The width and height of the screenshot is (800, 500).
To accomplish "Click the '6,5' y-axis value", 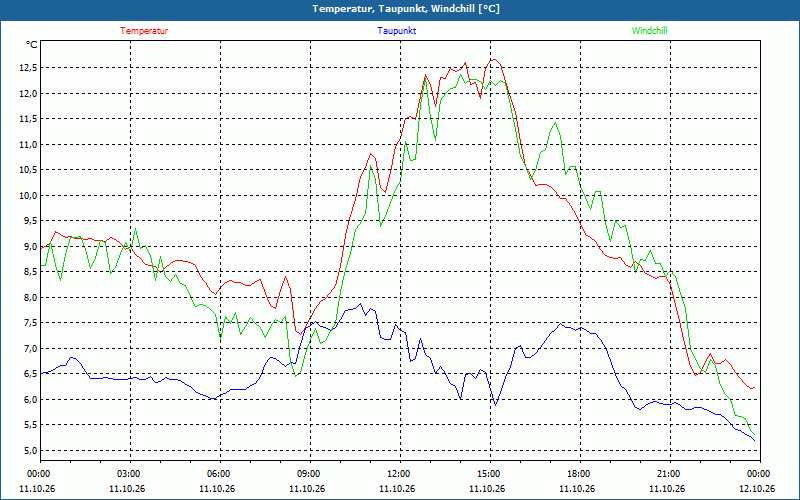I will (x=31, y=374).
